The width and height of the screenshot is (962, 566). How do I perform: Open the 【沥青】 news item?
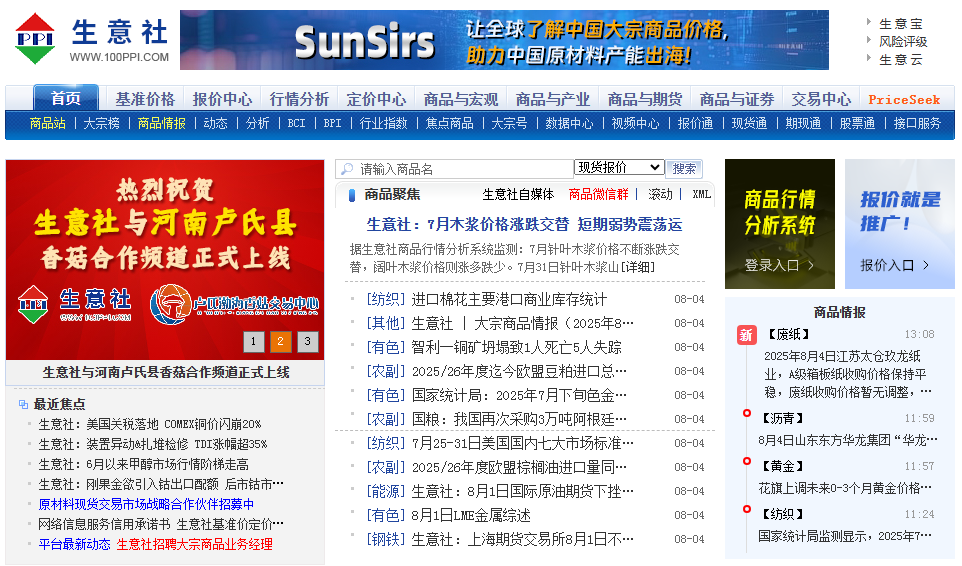click(x=782, y=418)
